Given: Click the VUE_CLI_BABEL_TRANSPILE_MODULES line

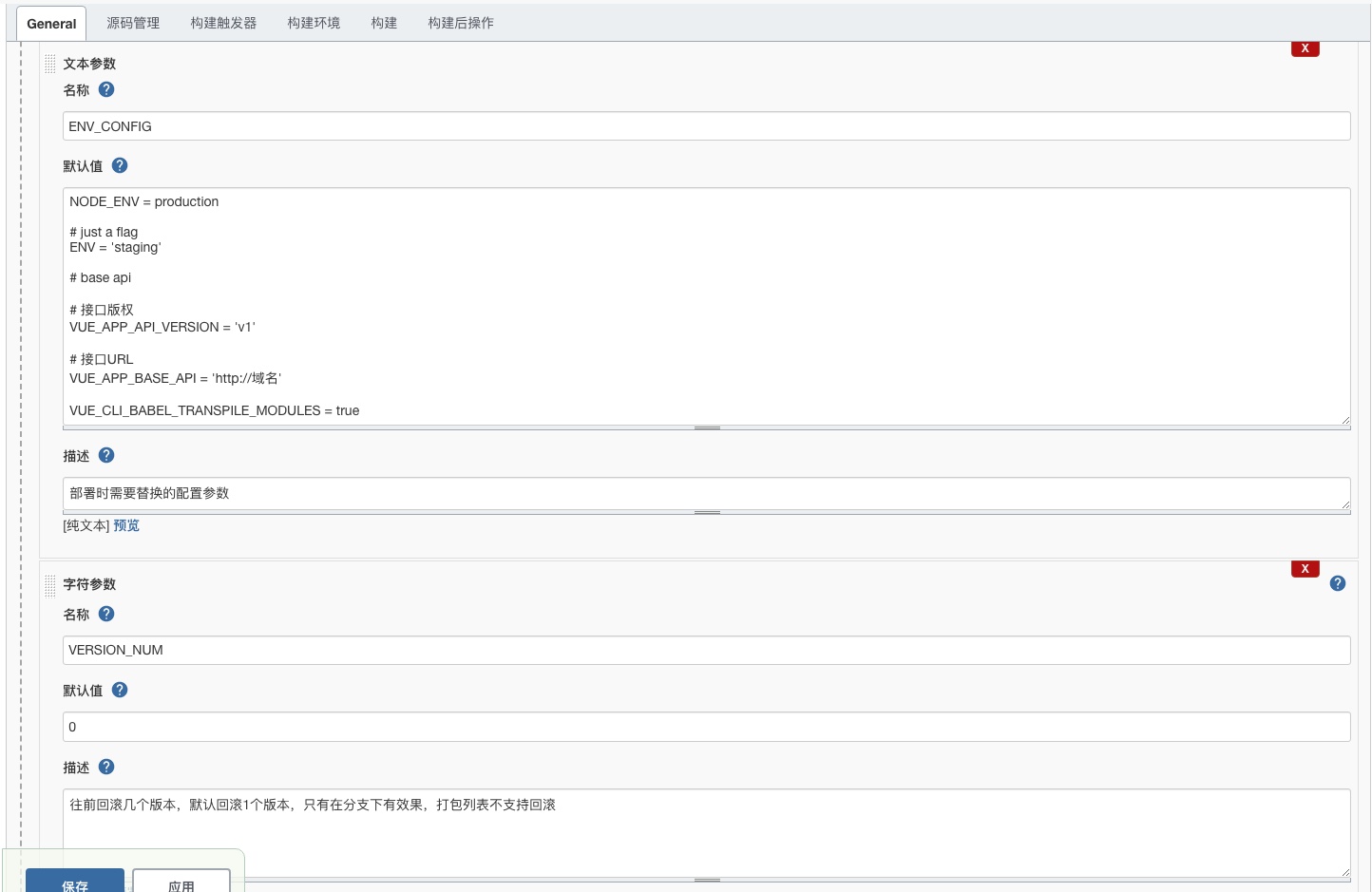Looking at the screenshot, I should click(214, 410).
